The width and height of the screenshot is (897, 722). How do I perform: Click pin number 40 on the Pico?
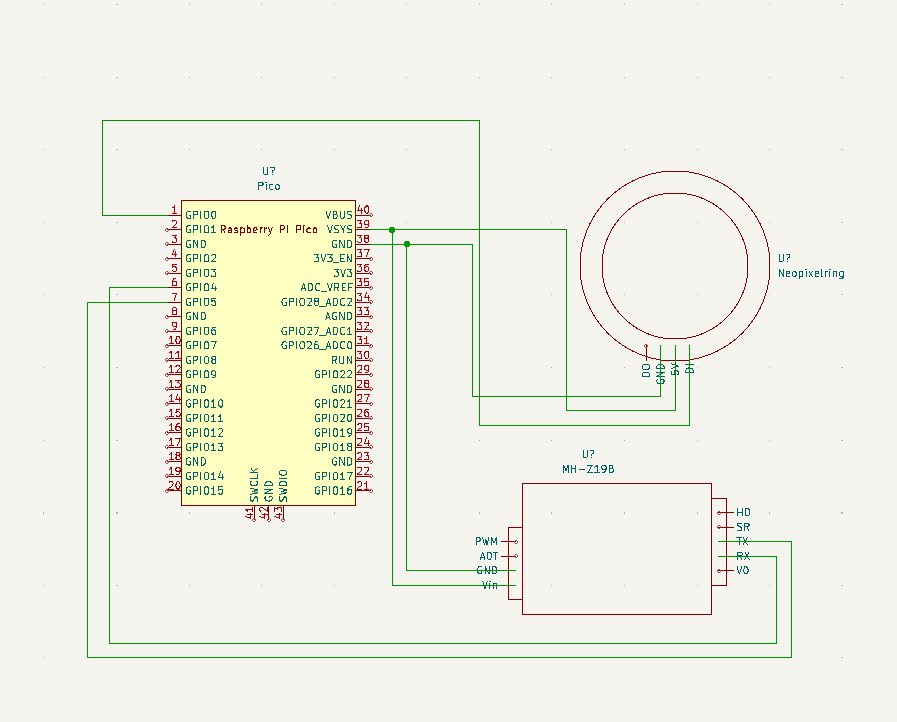(x=363, y=210)
